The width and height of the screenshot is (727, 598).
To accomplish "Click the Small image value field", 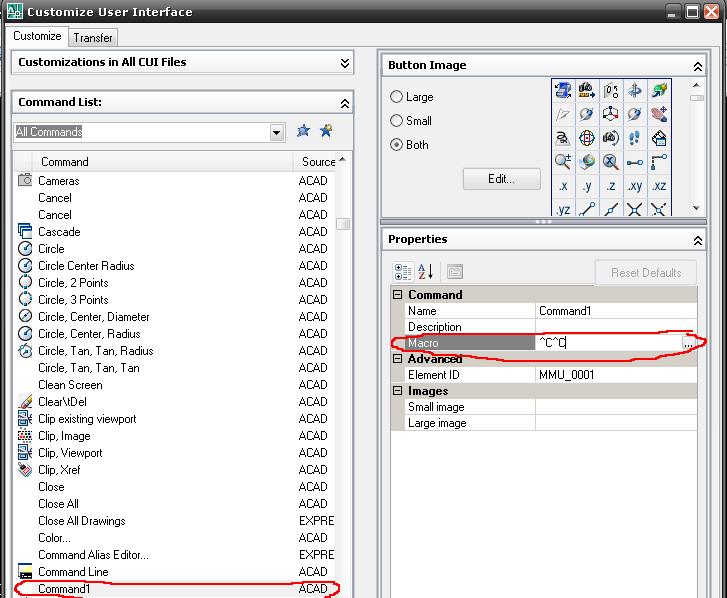I will pos(616,407).
